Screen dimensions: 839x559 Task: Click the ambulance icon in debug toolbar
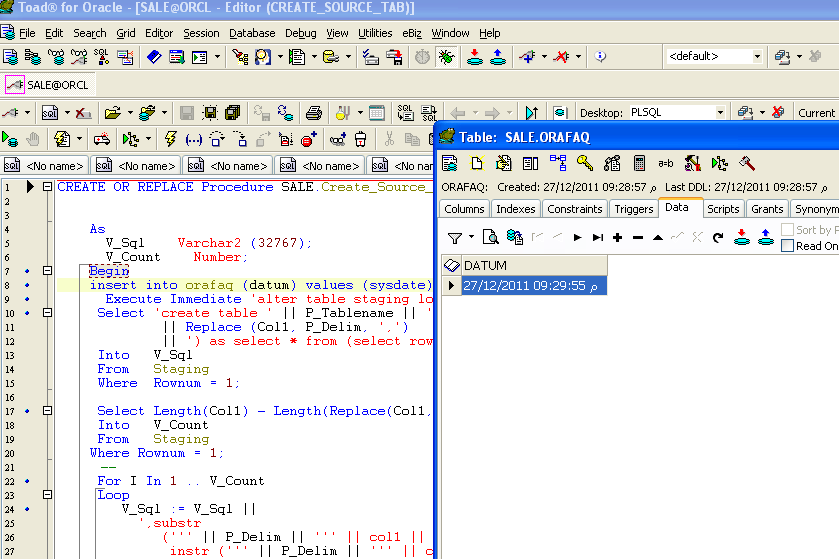[102, 140]
